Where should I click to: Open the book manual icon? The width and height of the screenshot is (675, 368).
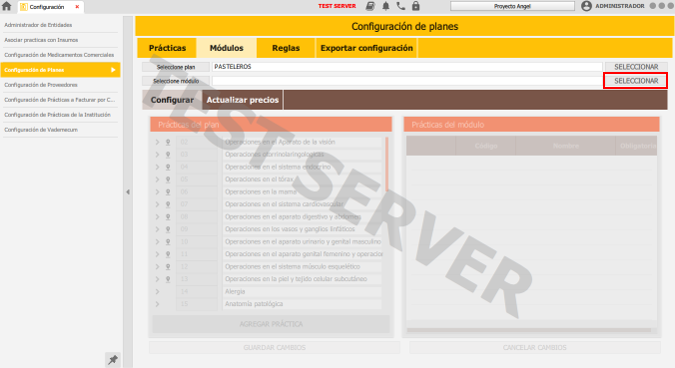click(370, 6)
